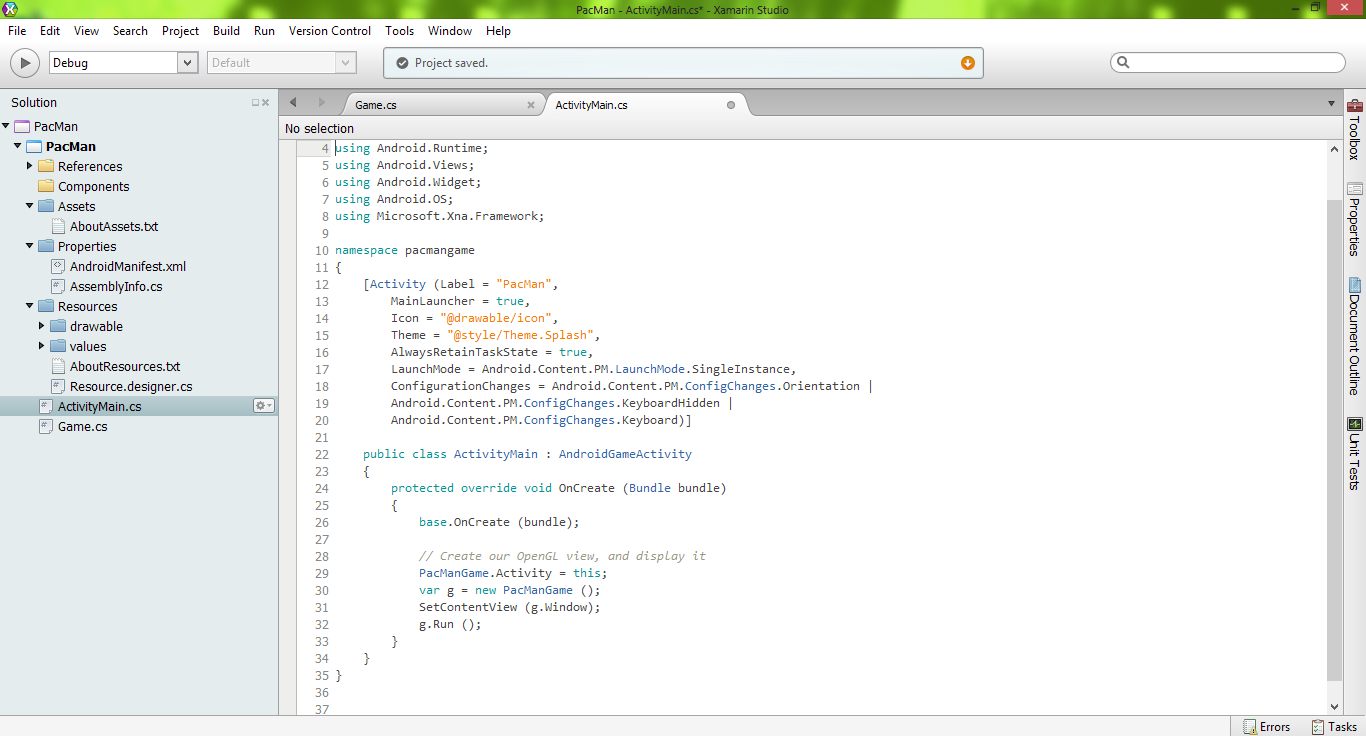The height and width of the screenshot is (736, 1366).
Task: Open the Errors pad at the bottom
Action: 1266,726
